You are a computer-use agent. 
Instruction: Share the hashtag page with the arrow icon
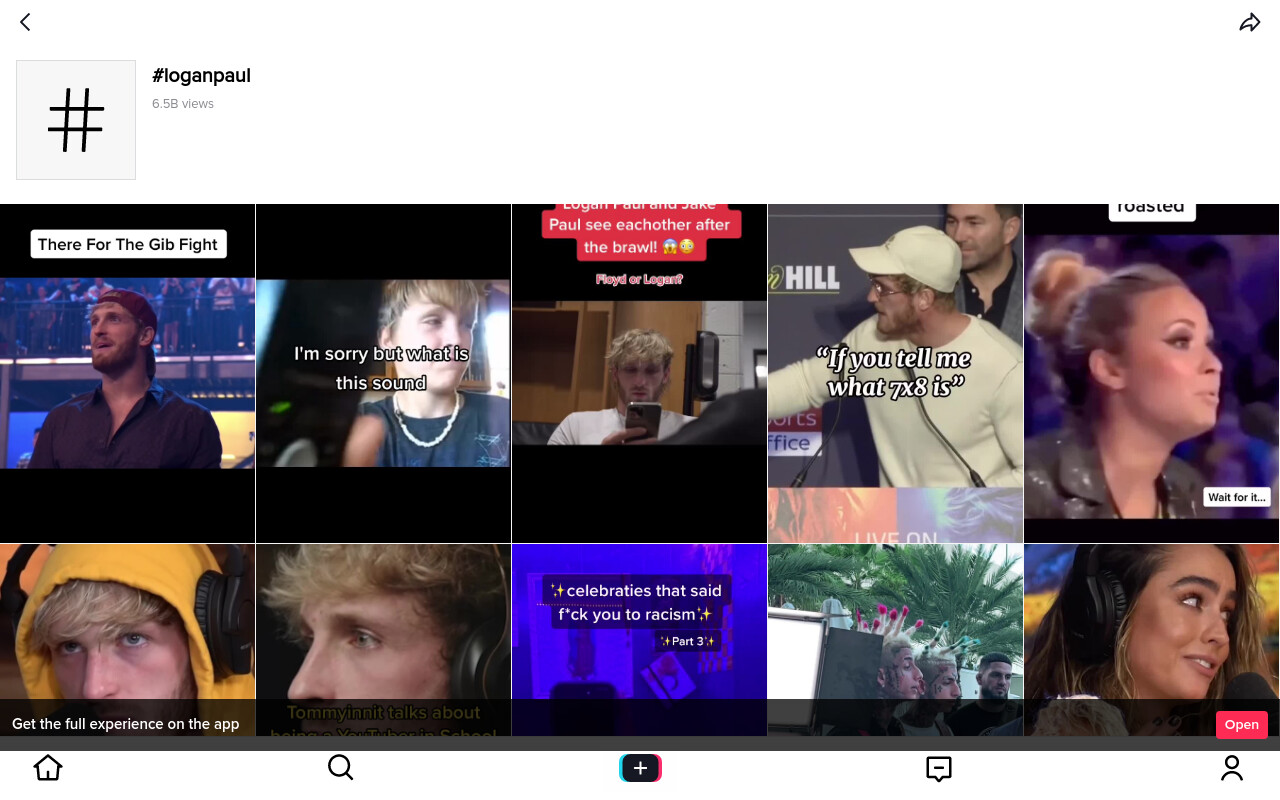click(1250, 22)
